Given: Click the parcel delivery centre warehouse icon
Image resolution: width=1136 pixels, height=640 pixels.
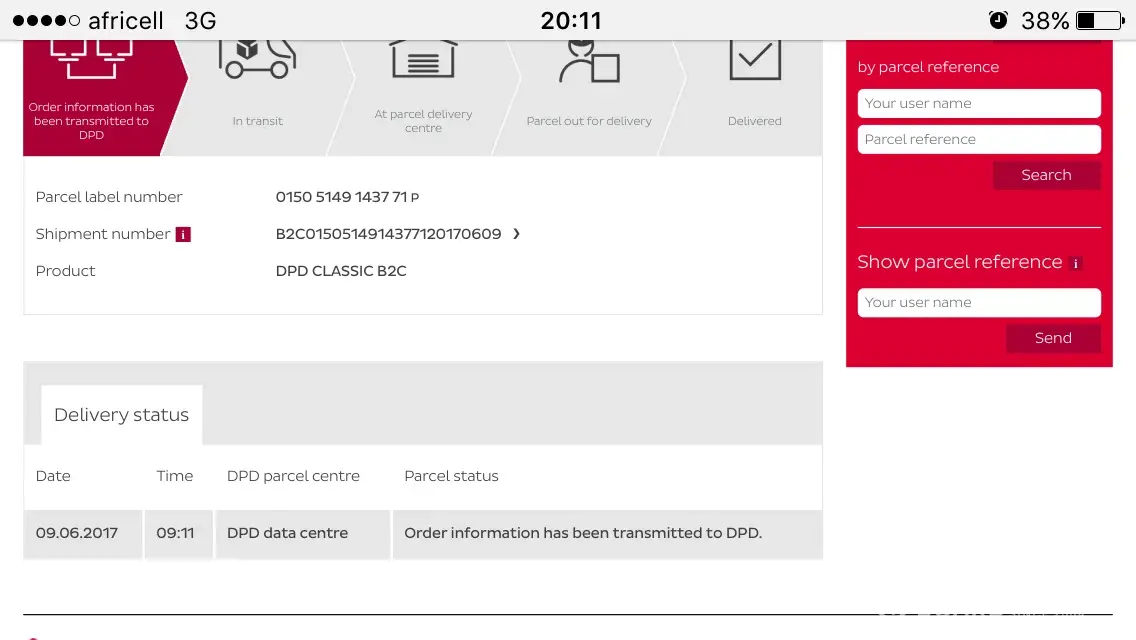Looking at the screenshot, I should point(423,59).
